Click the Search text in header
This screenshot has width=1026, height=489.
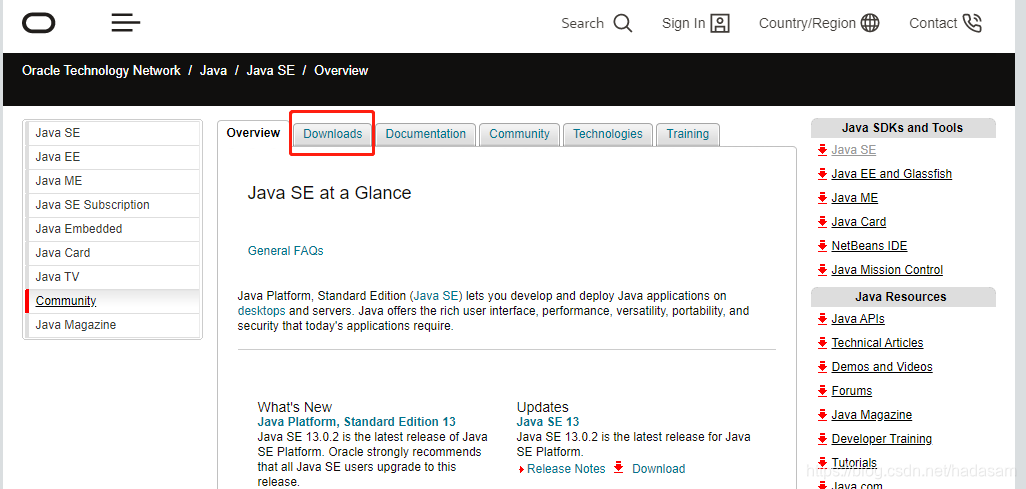click(x=582, y=24)
